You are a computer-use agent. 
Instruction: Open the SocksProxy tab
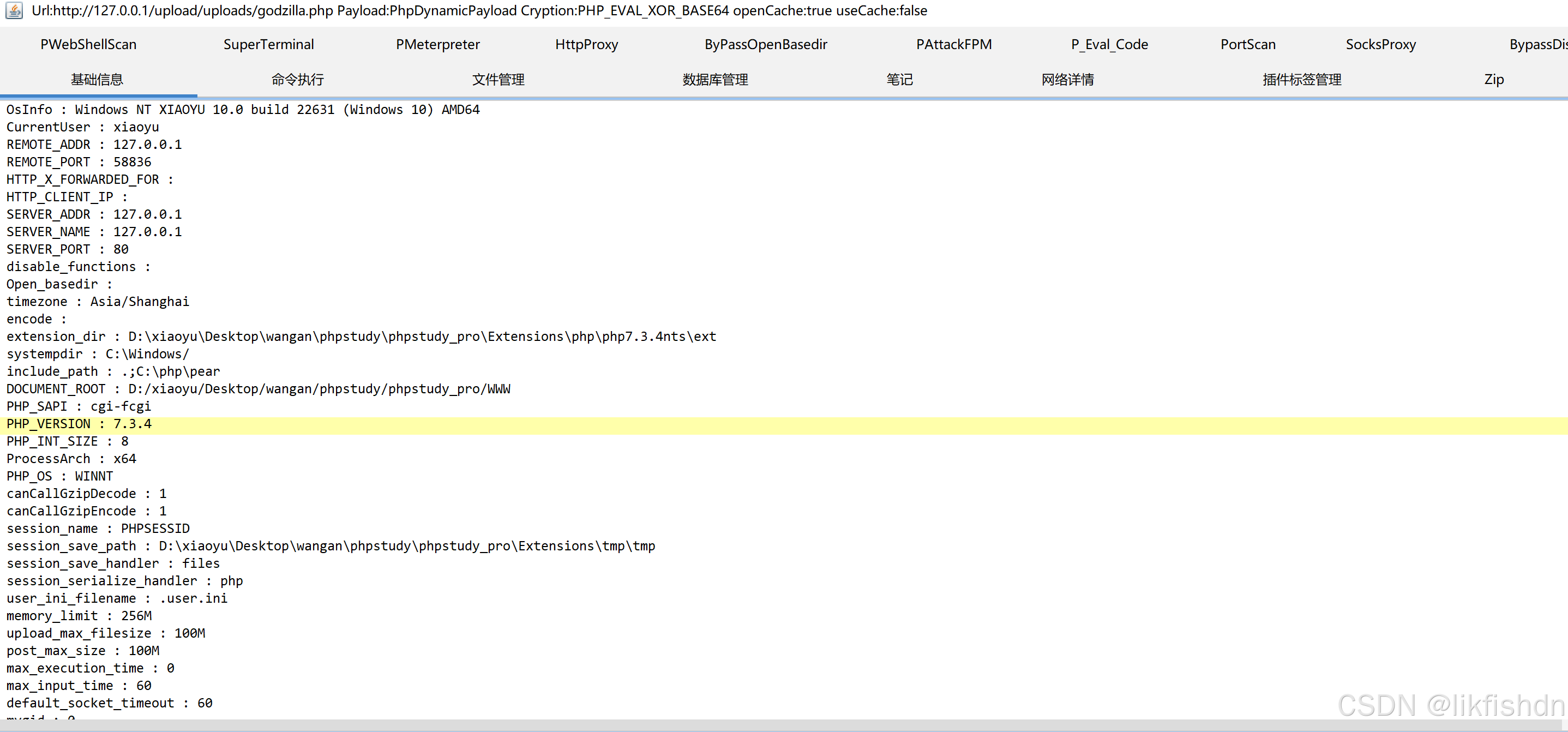click(1380, 45)
